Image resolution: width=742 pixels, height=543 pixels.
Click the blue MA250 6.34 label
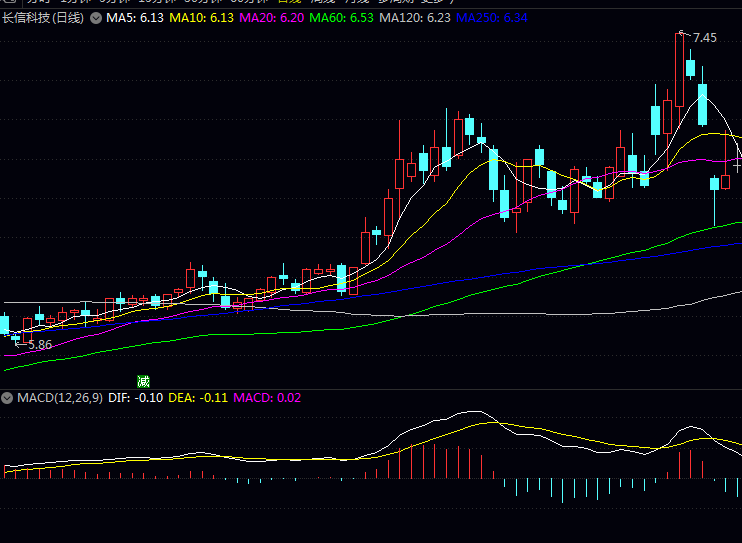[493, 18]
